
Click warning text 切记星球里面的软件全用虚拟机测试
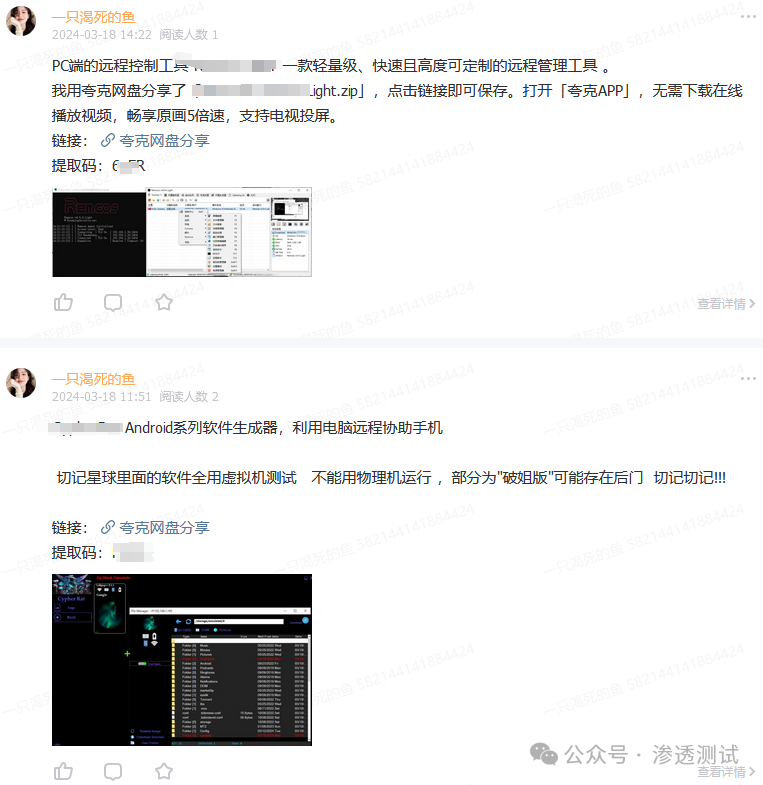click(x=177, y=478)
